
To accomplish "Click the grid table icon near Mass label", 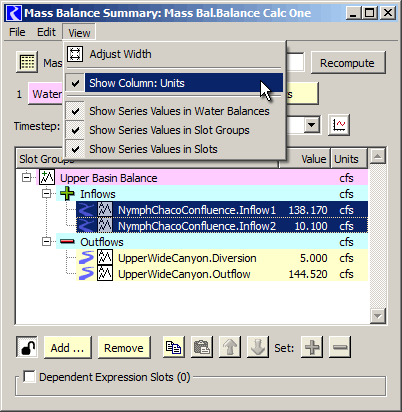I will pos(27,62).
